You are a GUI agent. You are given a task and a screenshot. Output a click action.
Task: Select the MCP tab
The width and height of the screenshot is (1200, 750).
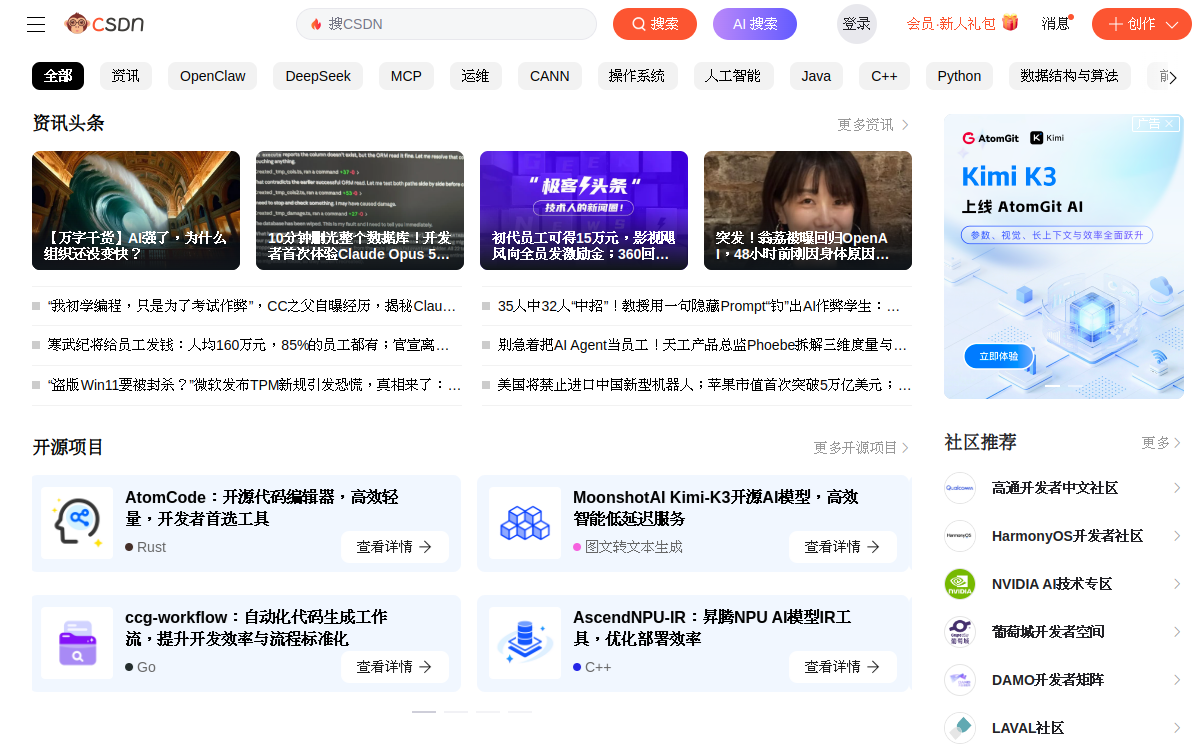(406, 76)
